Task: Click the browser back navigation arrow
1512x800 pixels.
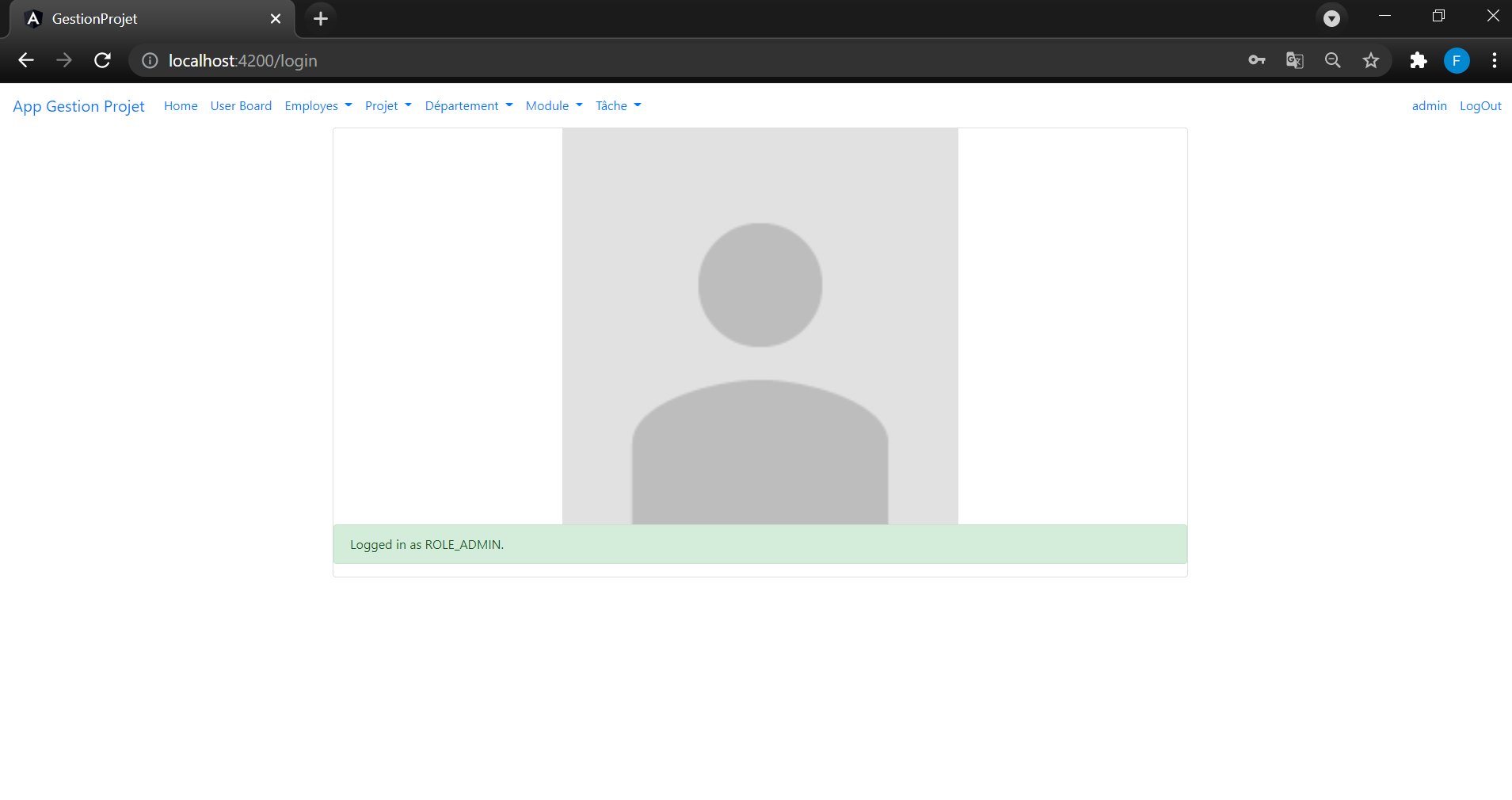Action: tap(26, 60)
